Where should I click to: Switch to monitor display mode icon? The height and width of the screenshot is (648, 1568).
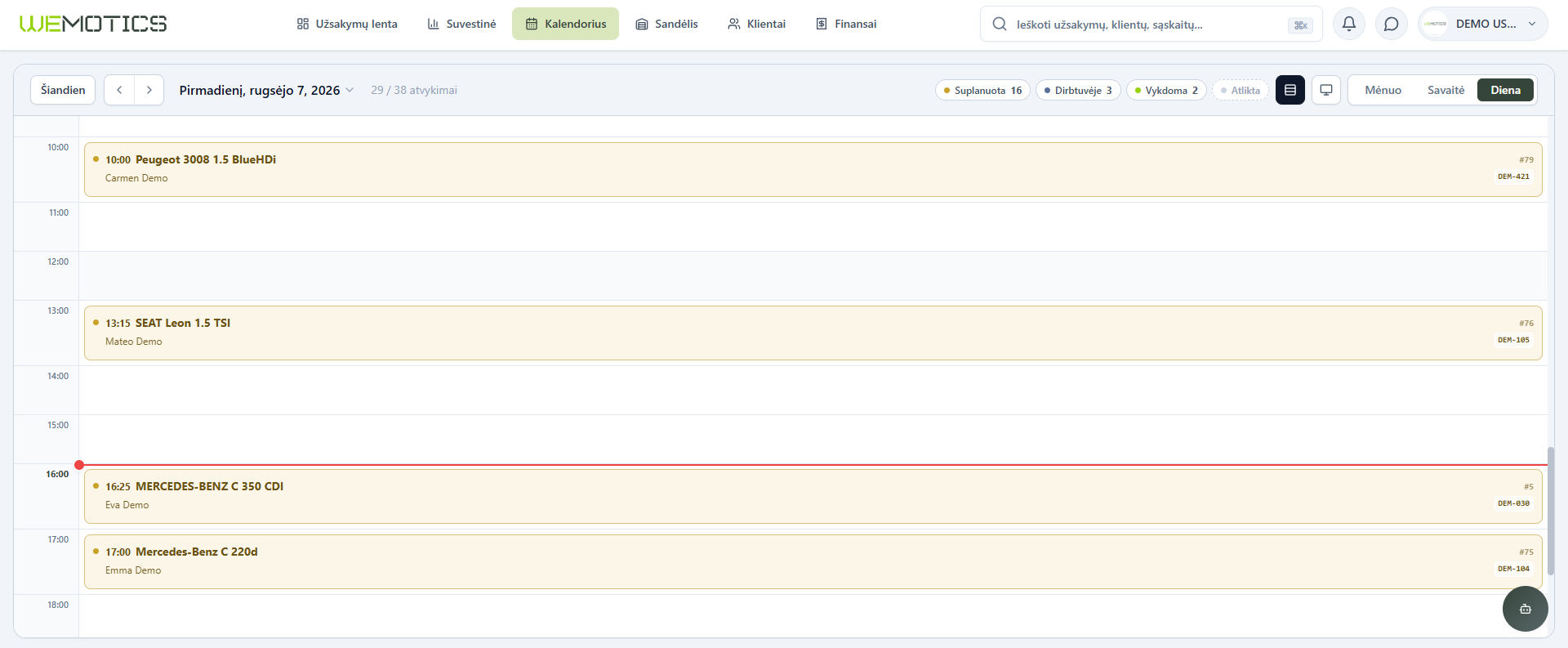point(1326,90)
